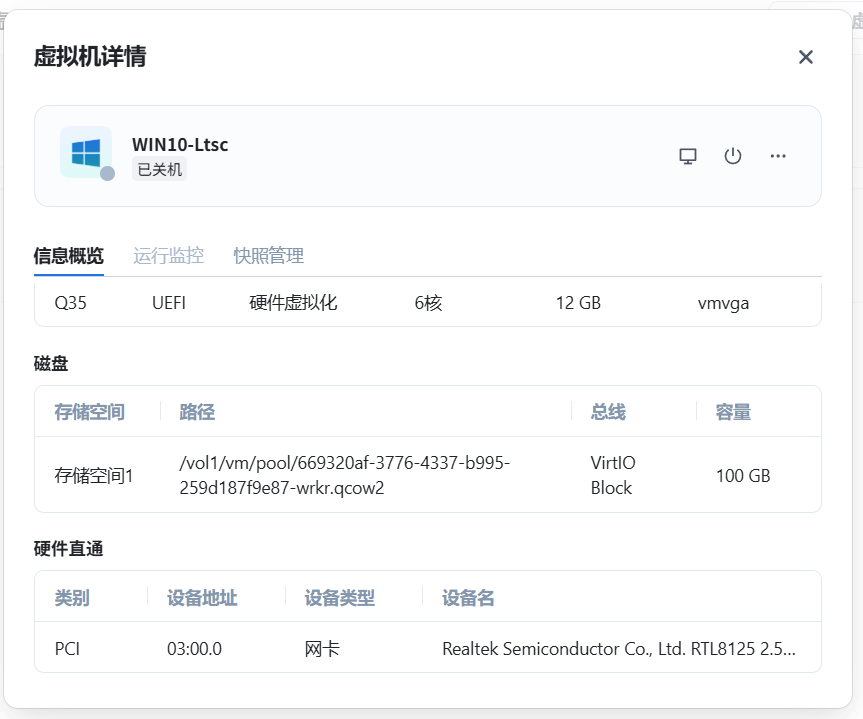Image resolution: width=863 pixels, height=719 pixels.
Task: Click the 类别 column header
Action: point(72,597)
